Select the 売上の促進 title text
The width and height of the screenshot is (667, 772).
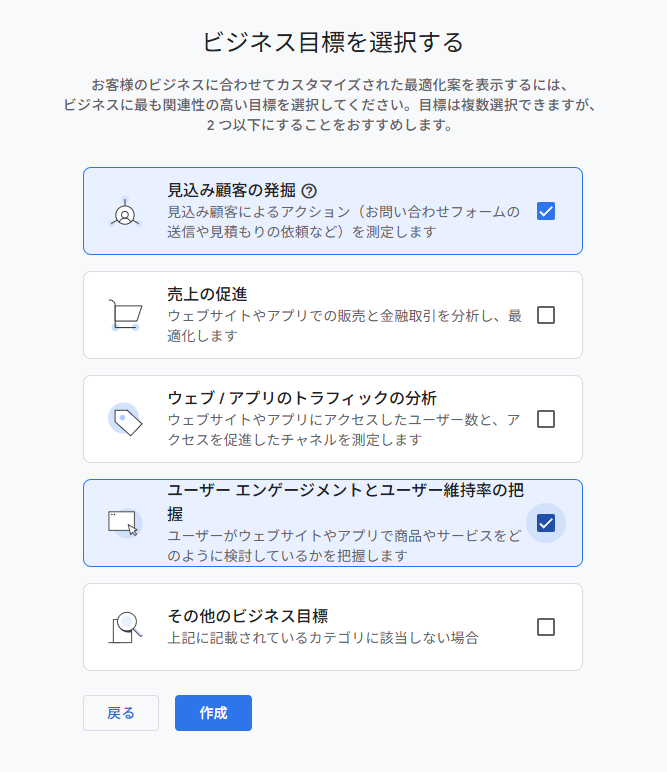207,294
